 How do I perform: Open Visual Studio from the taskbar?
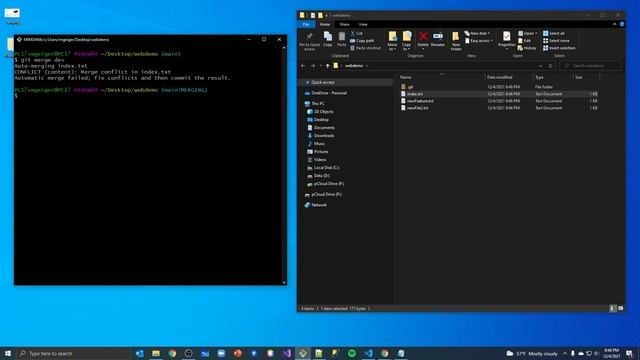[x=287, y=353]
